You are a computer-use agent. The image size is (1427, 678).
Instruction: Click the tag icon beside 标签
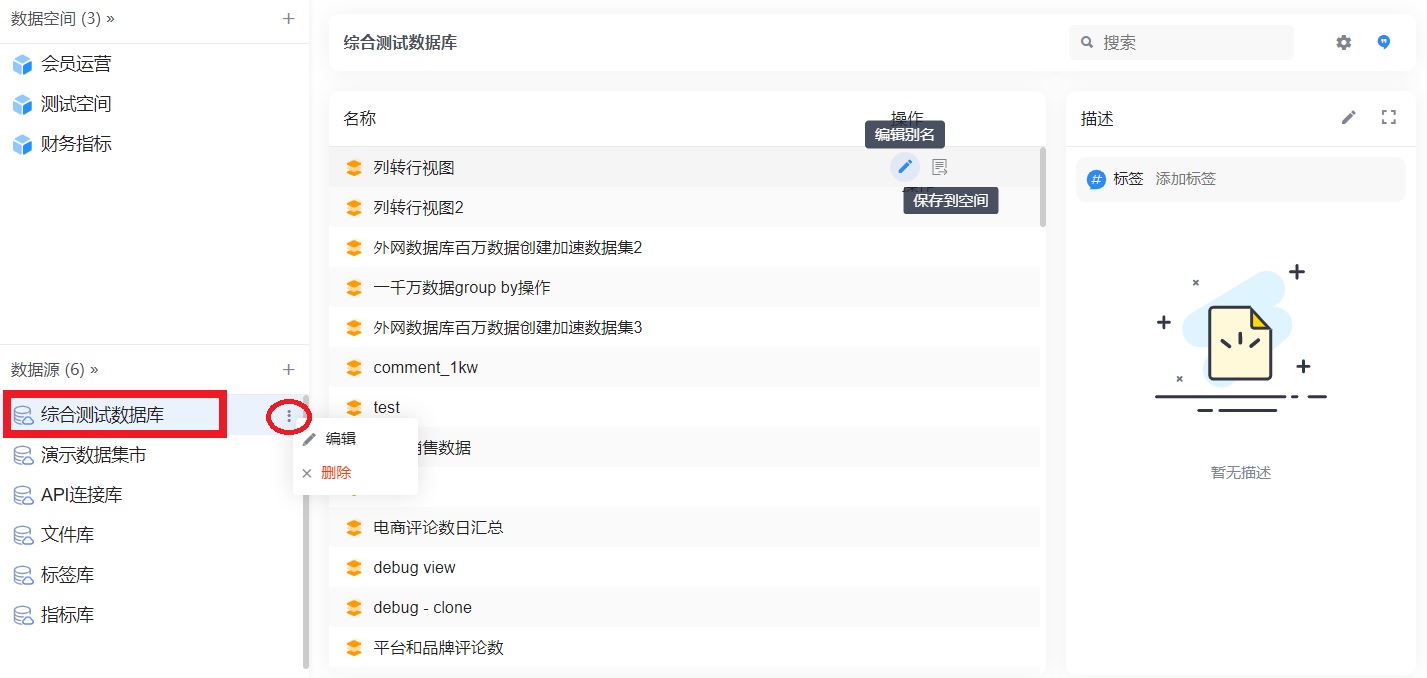click(1097, 179)
